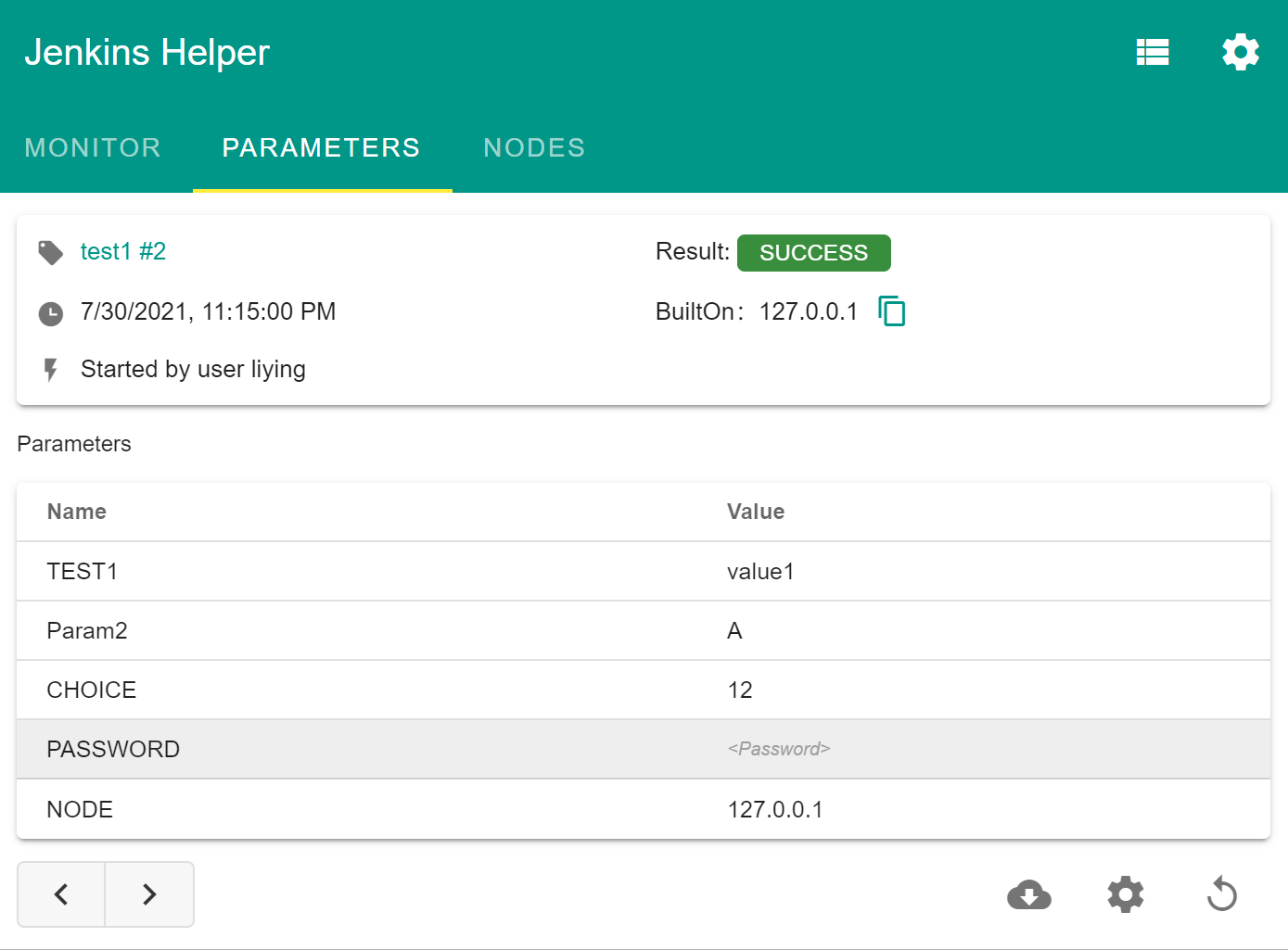Click the value1 cell
Screen dimensions: 1288x950
(760, 571)
